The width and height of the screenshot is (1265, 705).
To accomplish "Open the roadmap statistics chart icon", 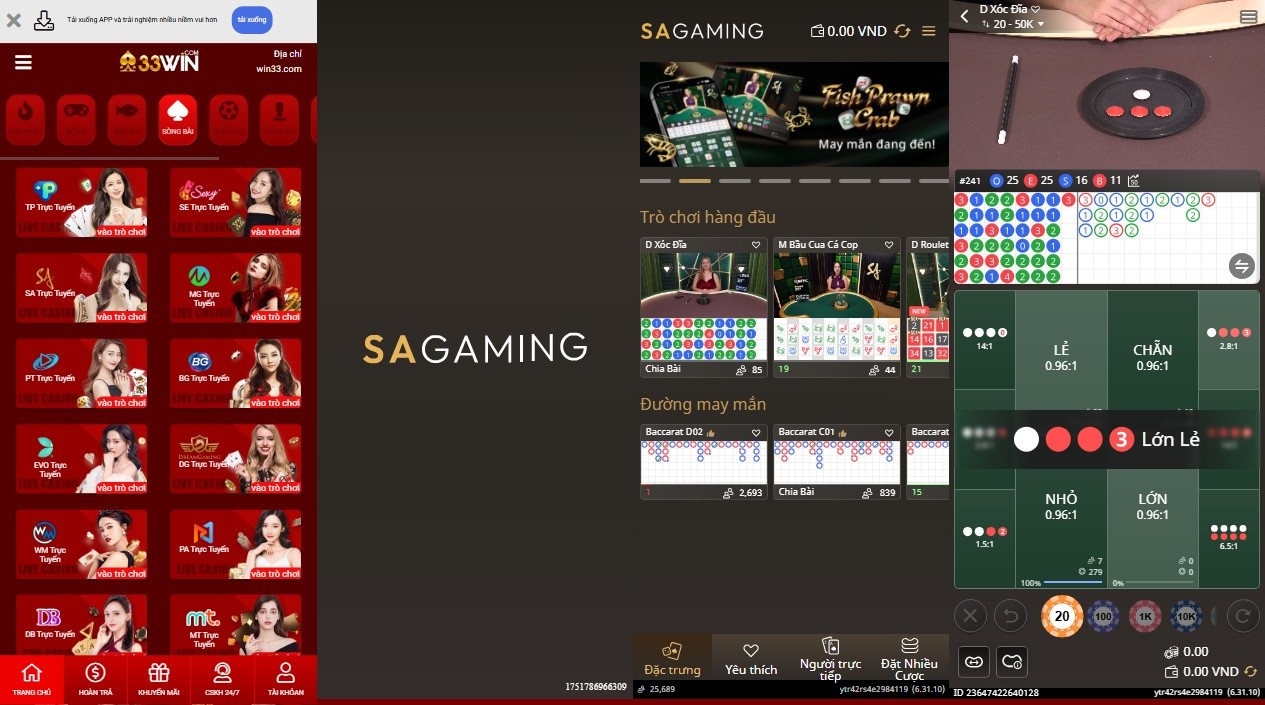I will (1133, 181).
